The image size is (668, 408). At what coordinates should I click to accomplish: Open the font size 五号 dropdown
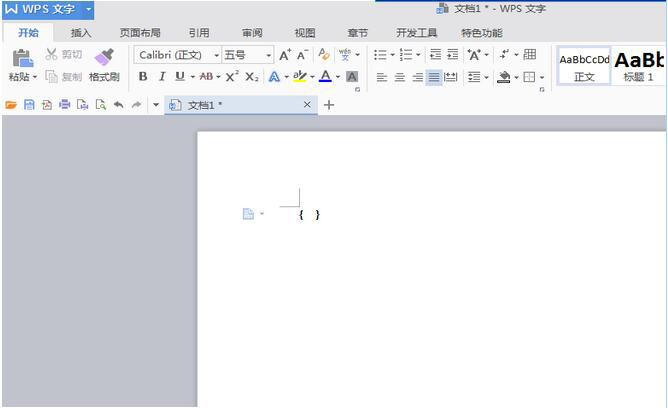coord(268,55)
